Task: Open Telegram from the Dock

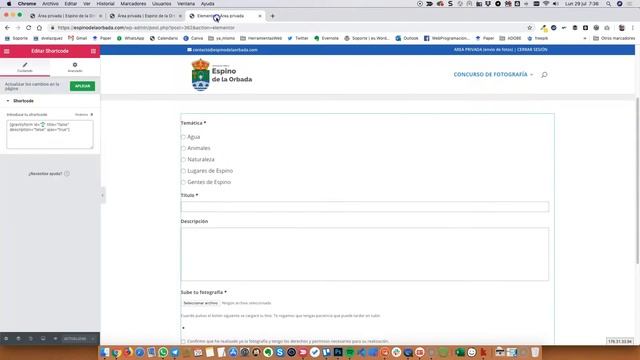Action: click(175, 352)
